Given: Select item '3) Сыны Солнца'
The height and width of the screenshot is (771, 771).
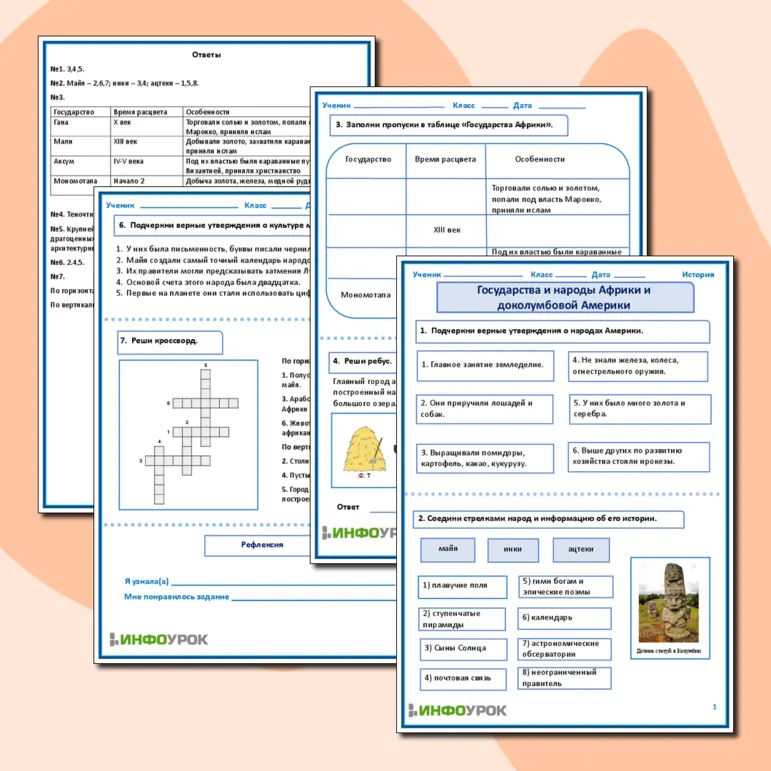Looking at the screenshot, I should 464,649.
